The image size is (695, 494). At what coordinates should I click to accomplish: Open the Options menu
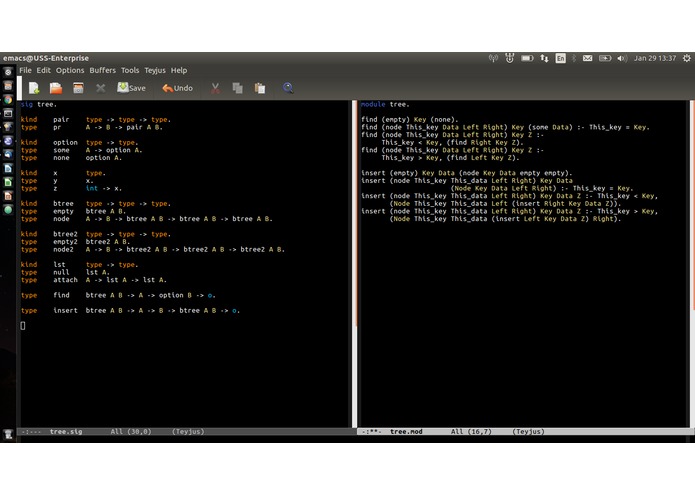point(70,70)
